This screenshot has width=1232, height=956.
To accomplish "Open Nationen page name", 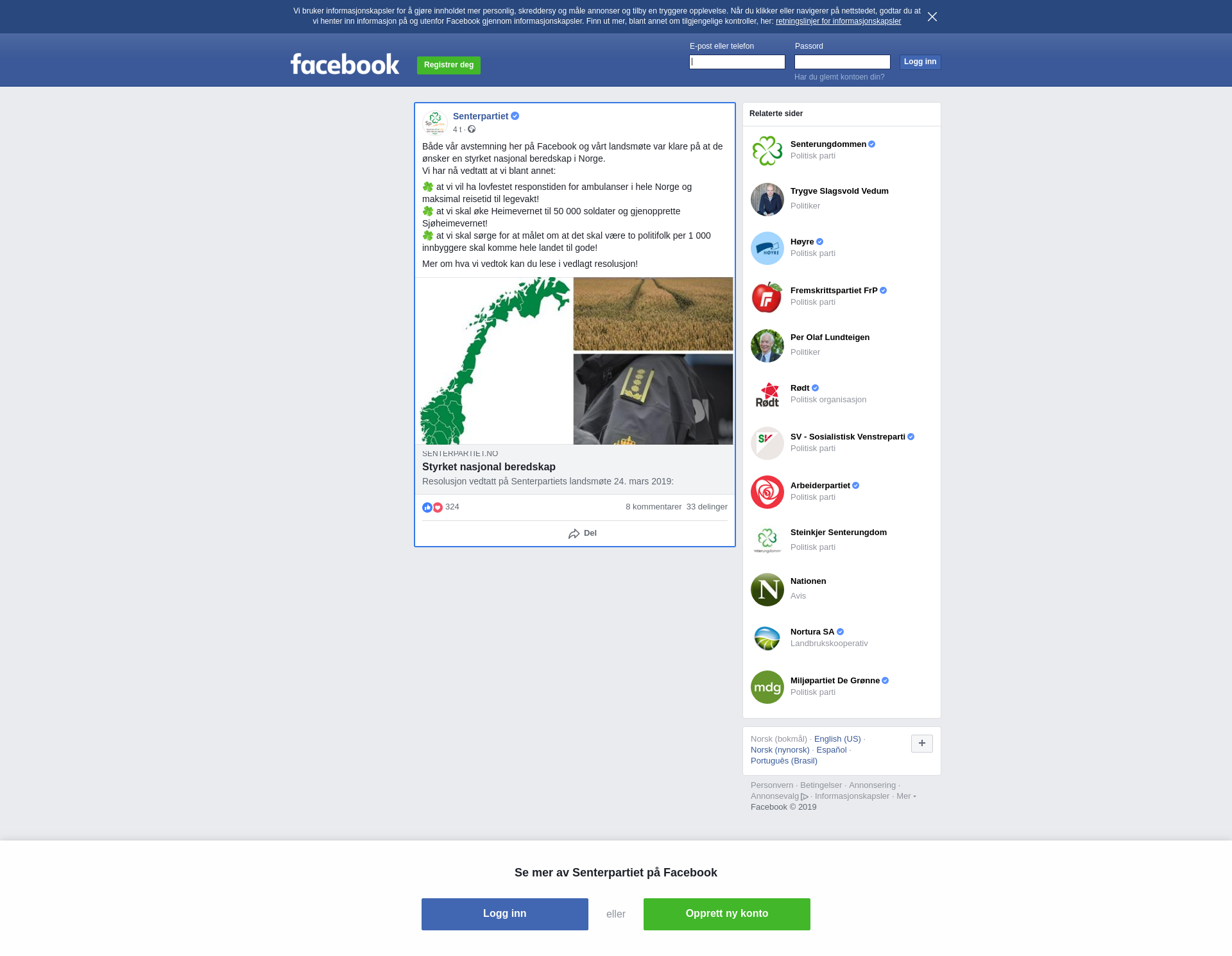I will pyautogui.click(x=808, y=581).
